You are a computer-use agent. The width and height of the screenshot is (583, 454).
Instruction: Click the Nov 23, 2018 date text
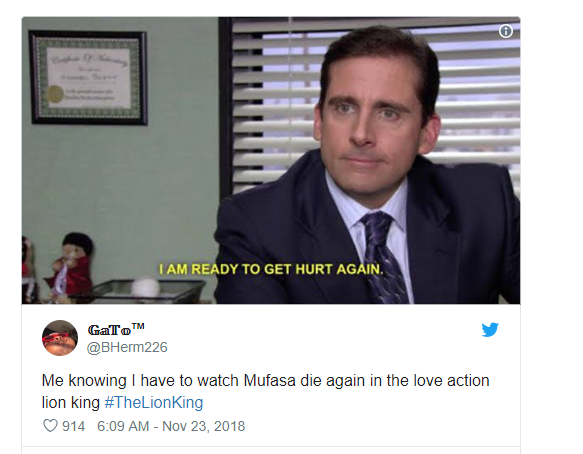[203, 426]
